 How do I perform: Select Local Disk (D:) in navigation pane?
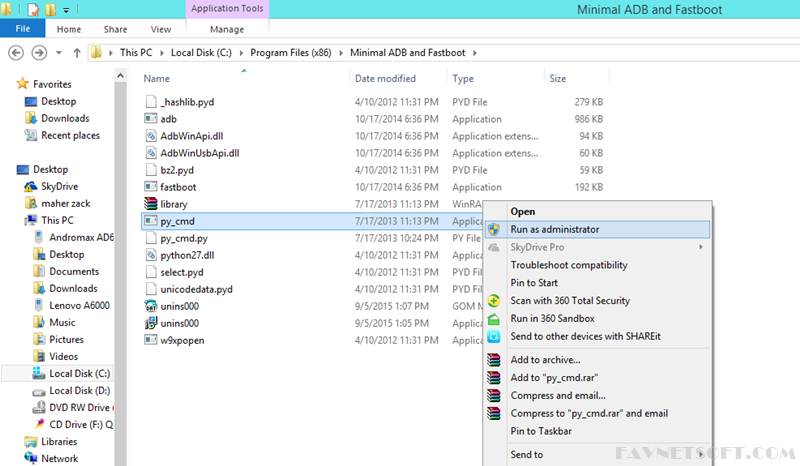pos(80,390)
